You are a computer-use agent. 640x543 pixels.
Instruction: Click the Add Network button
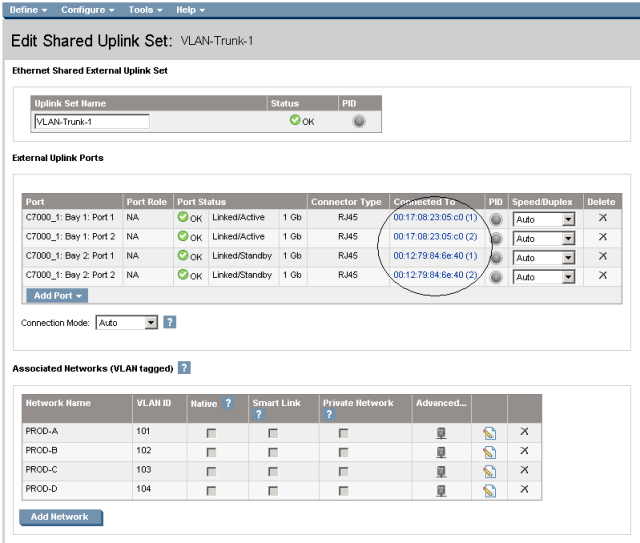point(60,517)
